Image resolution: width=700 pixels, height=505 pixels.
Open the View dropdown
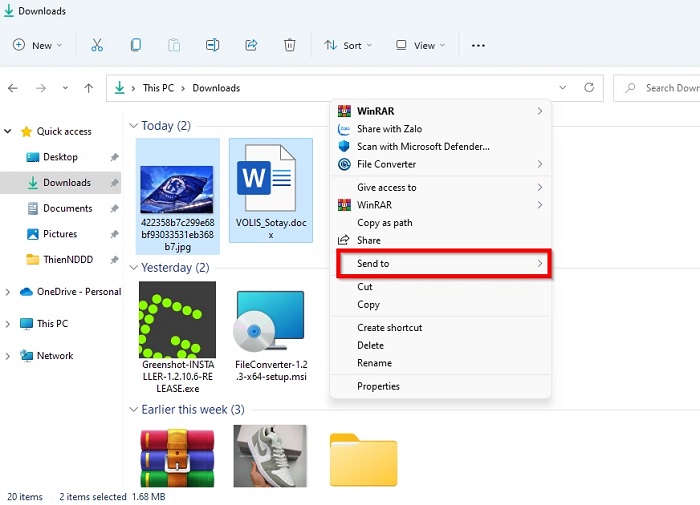[x=421, y=45]
